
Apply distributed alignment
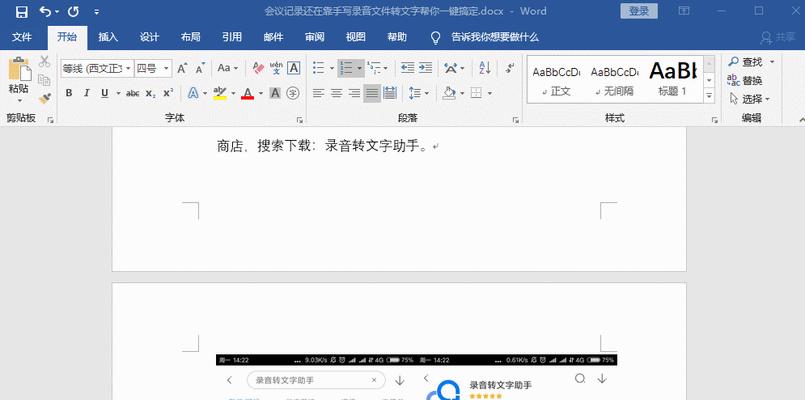(x=390, y=93)
